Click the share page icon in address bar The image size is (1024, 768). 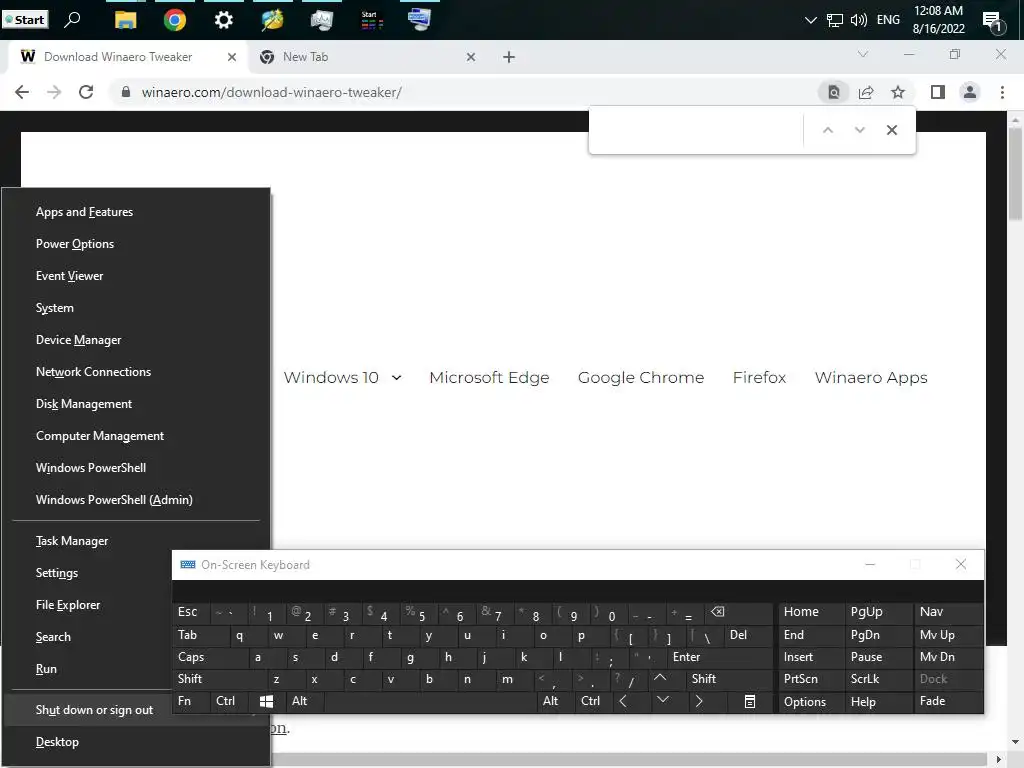(x=866, y=92)
